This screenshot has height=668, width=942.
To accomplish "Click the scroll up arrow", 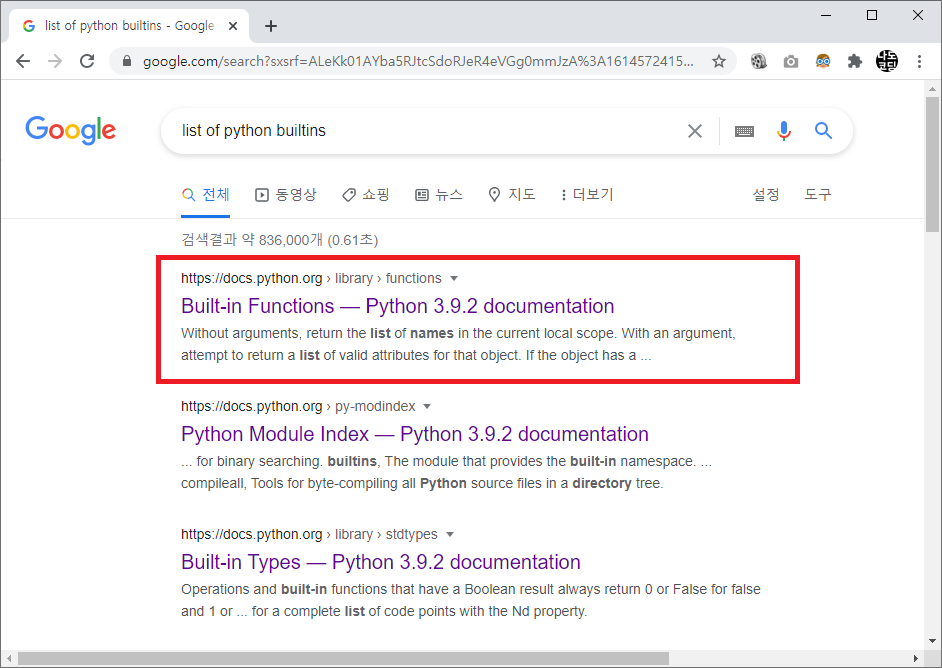I will 932,88.
